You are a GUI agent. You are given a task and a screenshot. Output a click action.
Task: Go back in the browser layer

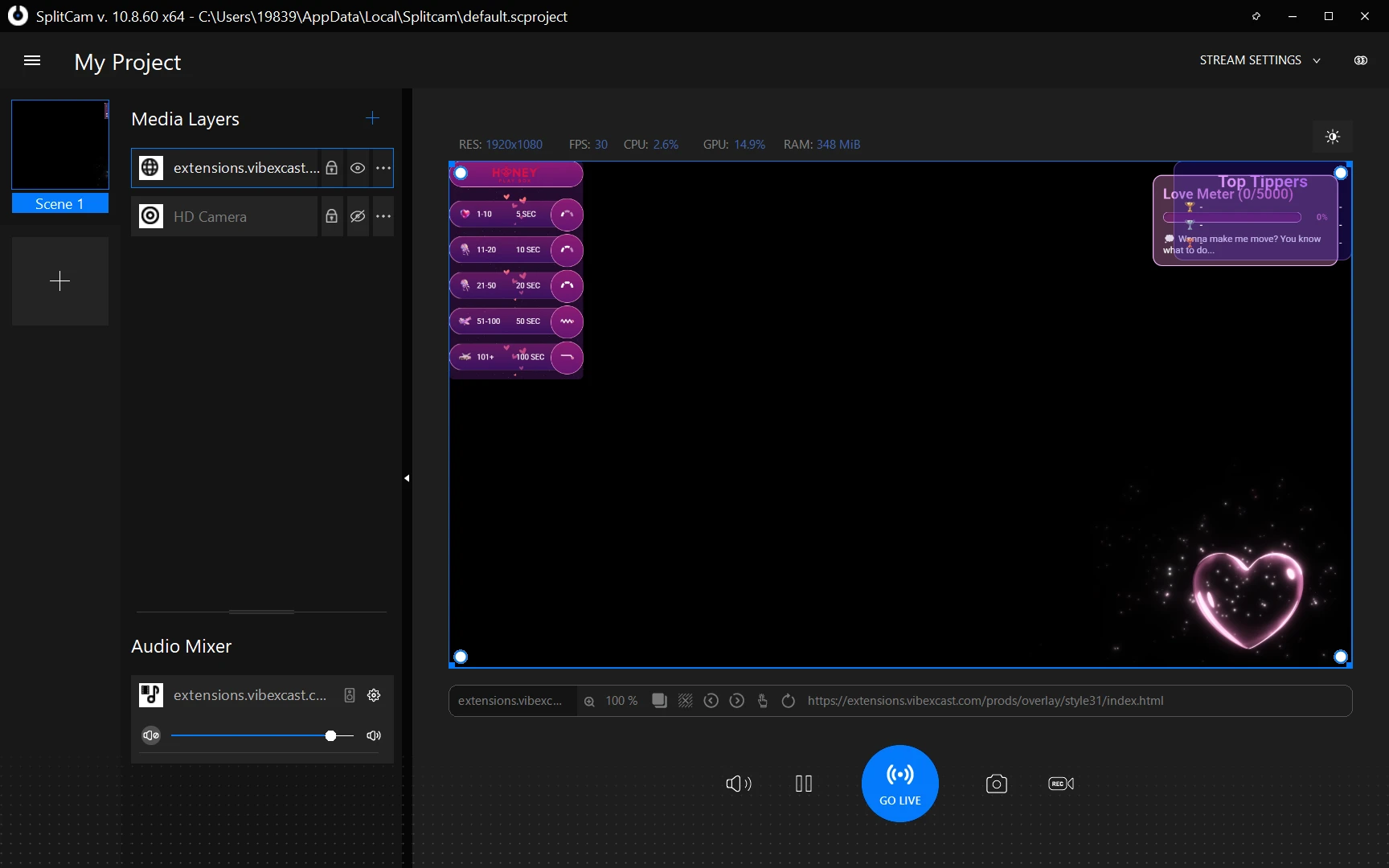(711, 701)
